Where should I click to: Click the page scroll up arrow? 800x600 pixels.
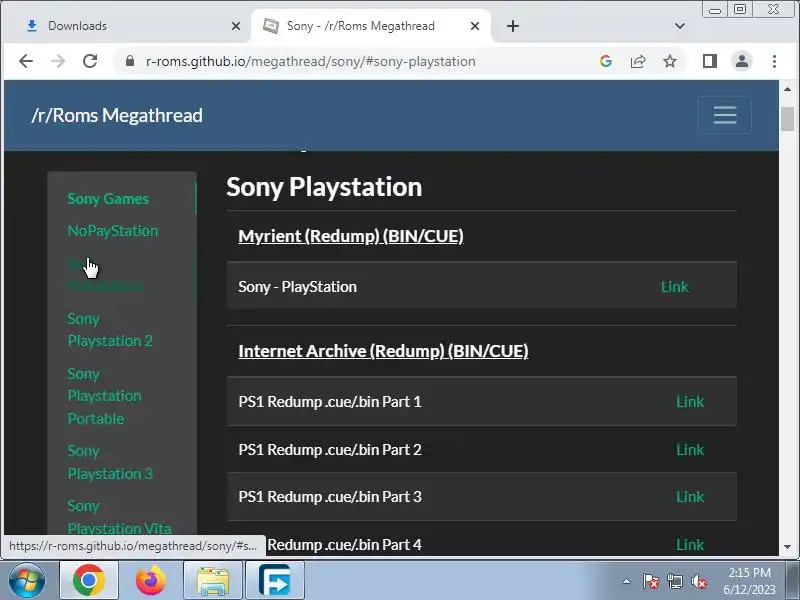[x=787, y=89]
